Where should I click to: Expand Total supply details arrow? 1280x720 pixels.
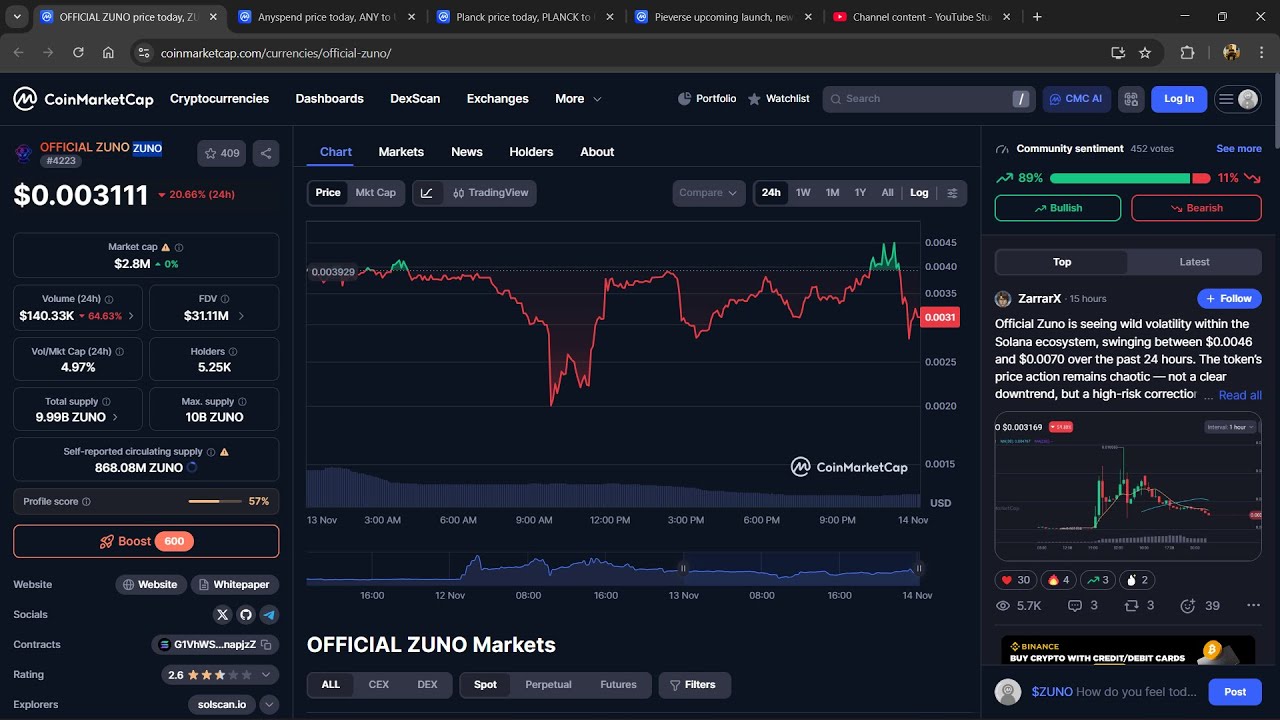115,418
